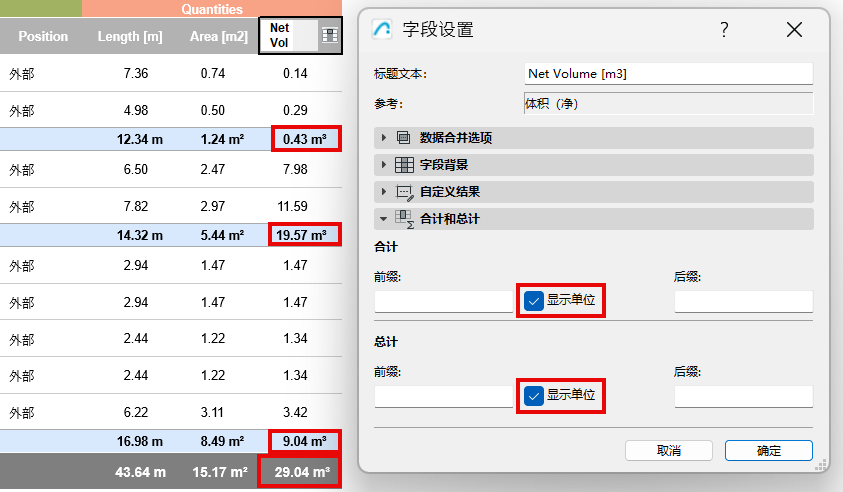Click the 标题文本 field containing Net Volume [m3]
This screenshot has width=843, height=492.
click(x=668, y=73)
